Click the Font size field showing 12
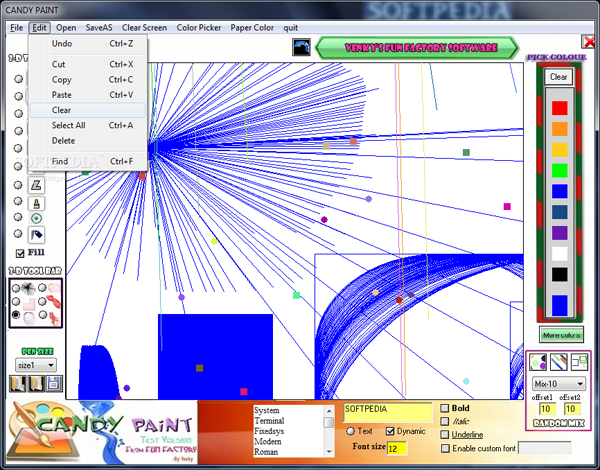Image resolution: width=600 pixels, height=470 pixels. pyautogui.click(x=396, y=448)
